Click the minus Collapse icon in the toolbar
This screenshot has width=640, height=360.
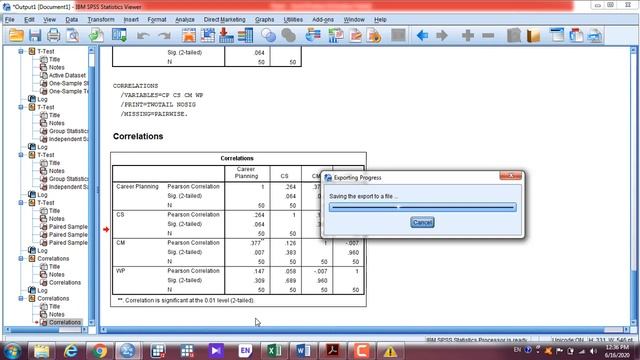point(488,36)
